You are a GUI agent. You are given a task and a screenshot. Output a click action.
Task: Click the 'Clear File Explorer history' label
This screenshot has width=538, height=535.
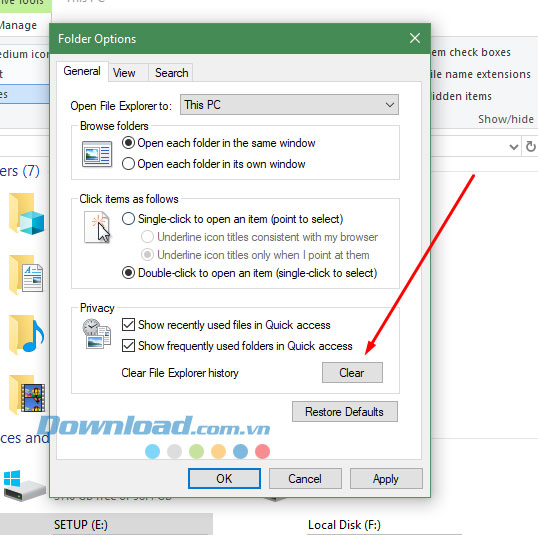point(180,373)
